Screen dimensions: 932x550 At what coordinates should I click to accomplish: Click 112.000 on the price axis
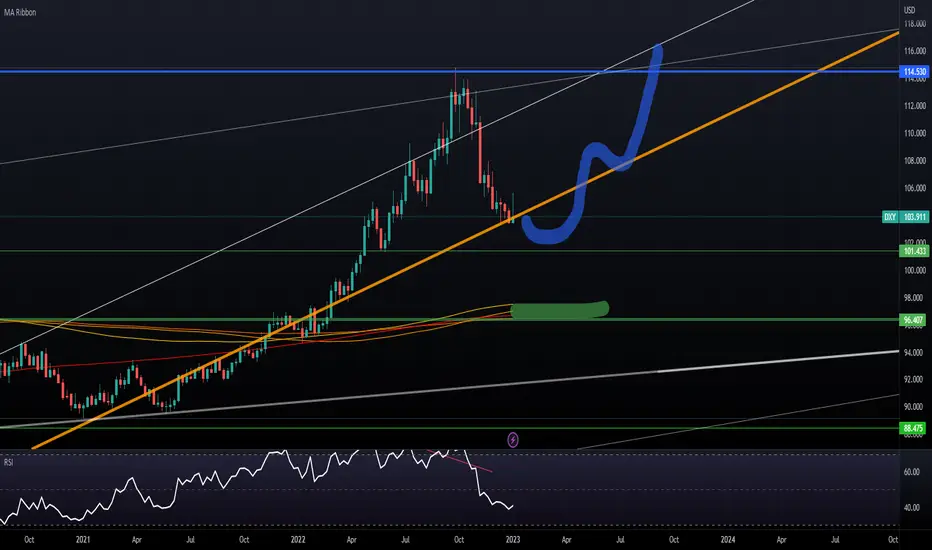click(915, 106)
